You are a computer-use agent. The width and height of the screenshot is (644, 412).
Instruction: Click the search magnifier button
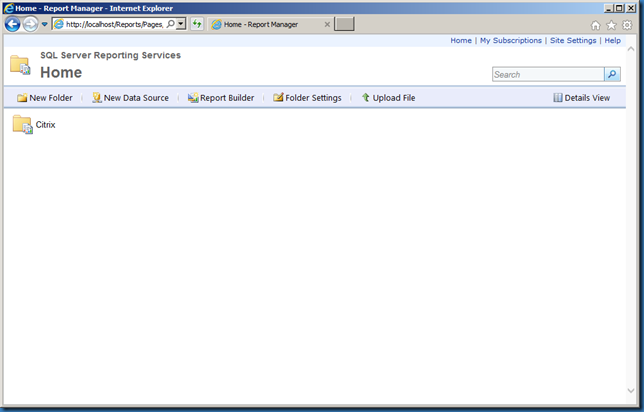(x=612, y=74)
